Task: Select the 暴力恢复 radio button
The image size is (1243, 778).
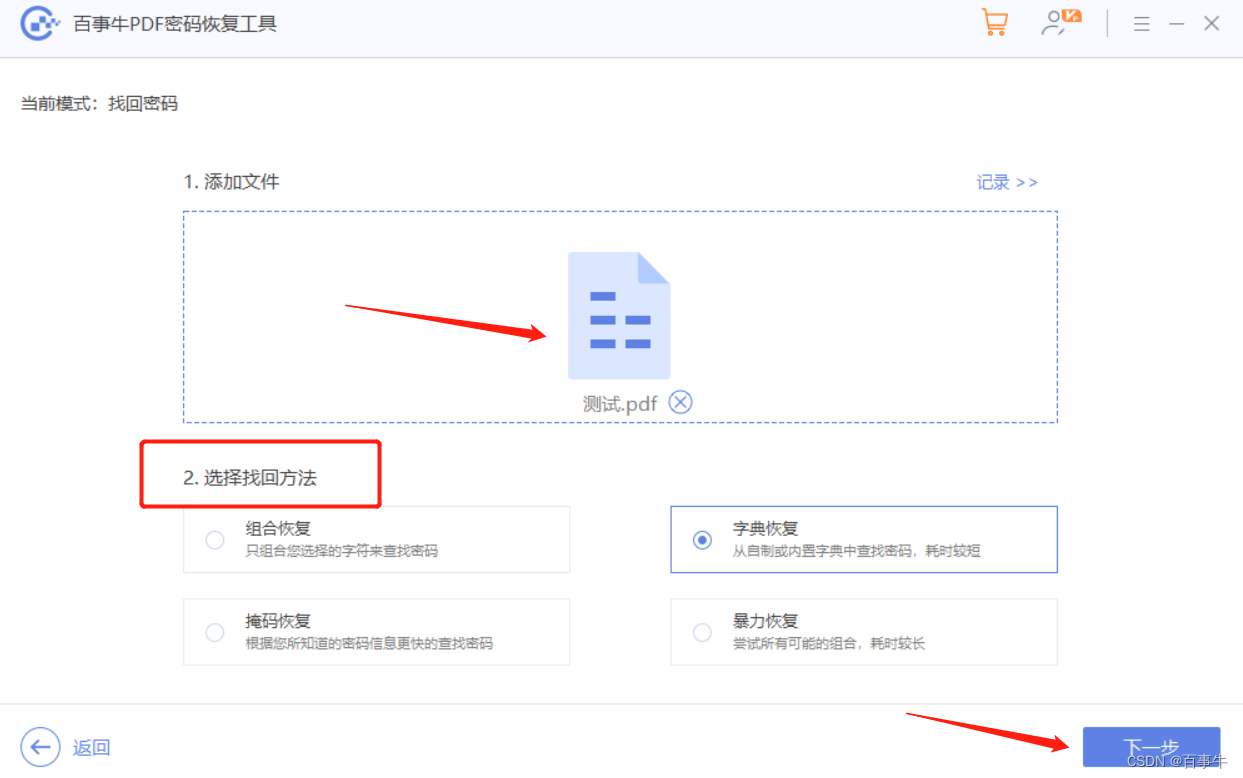Action: point(702,632)
